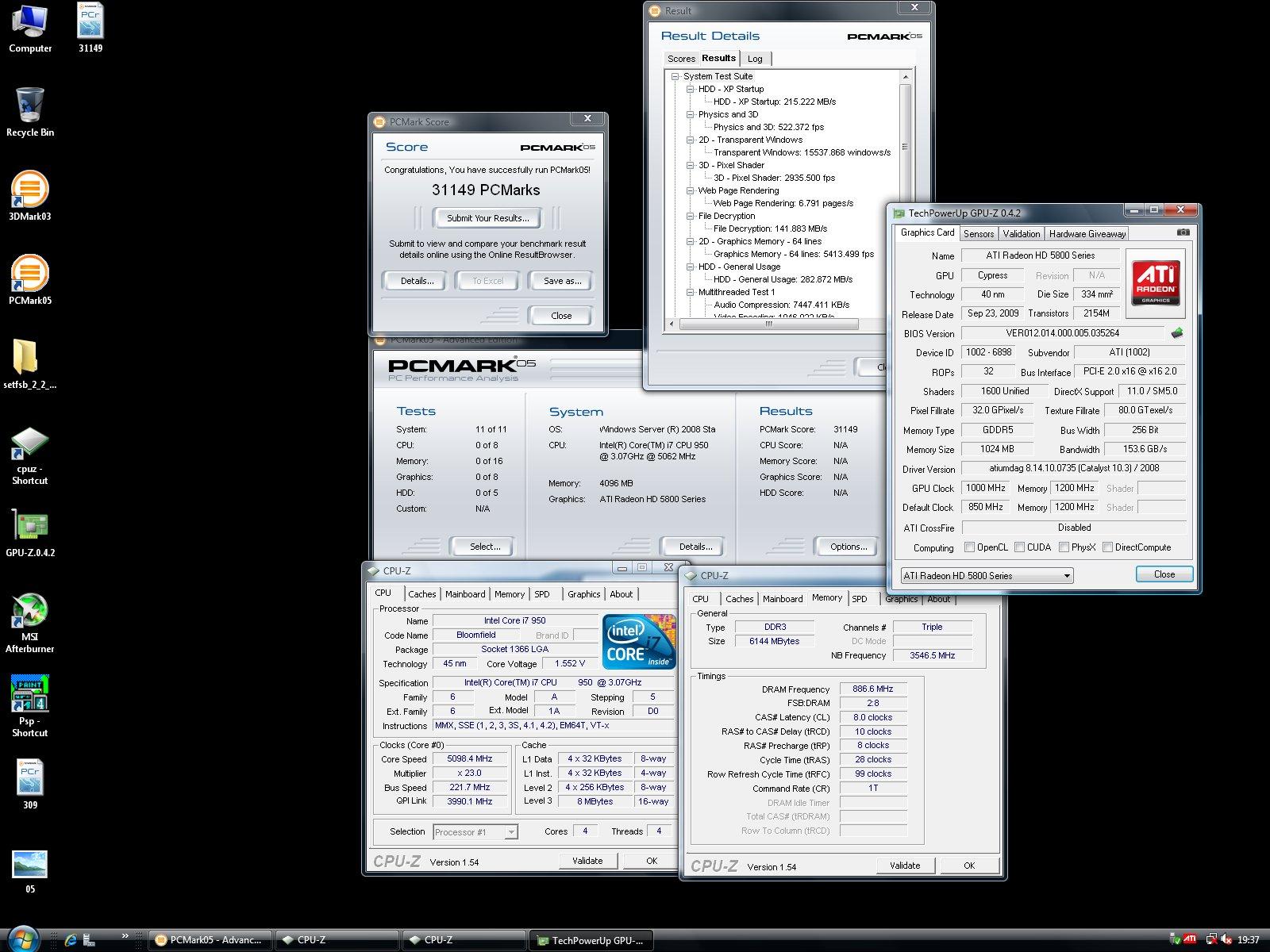The height and width of the screenshot is (952, 1270).
Task: Click the taskbar clock showing 19:37
Action: point(1248,940)
